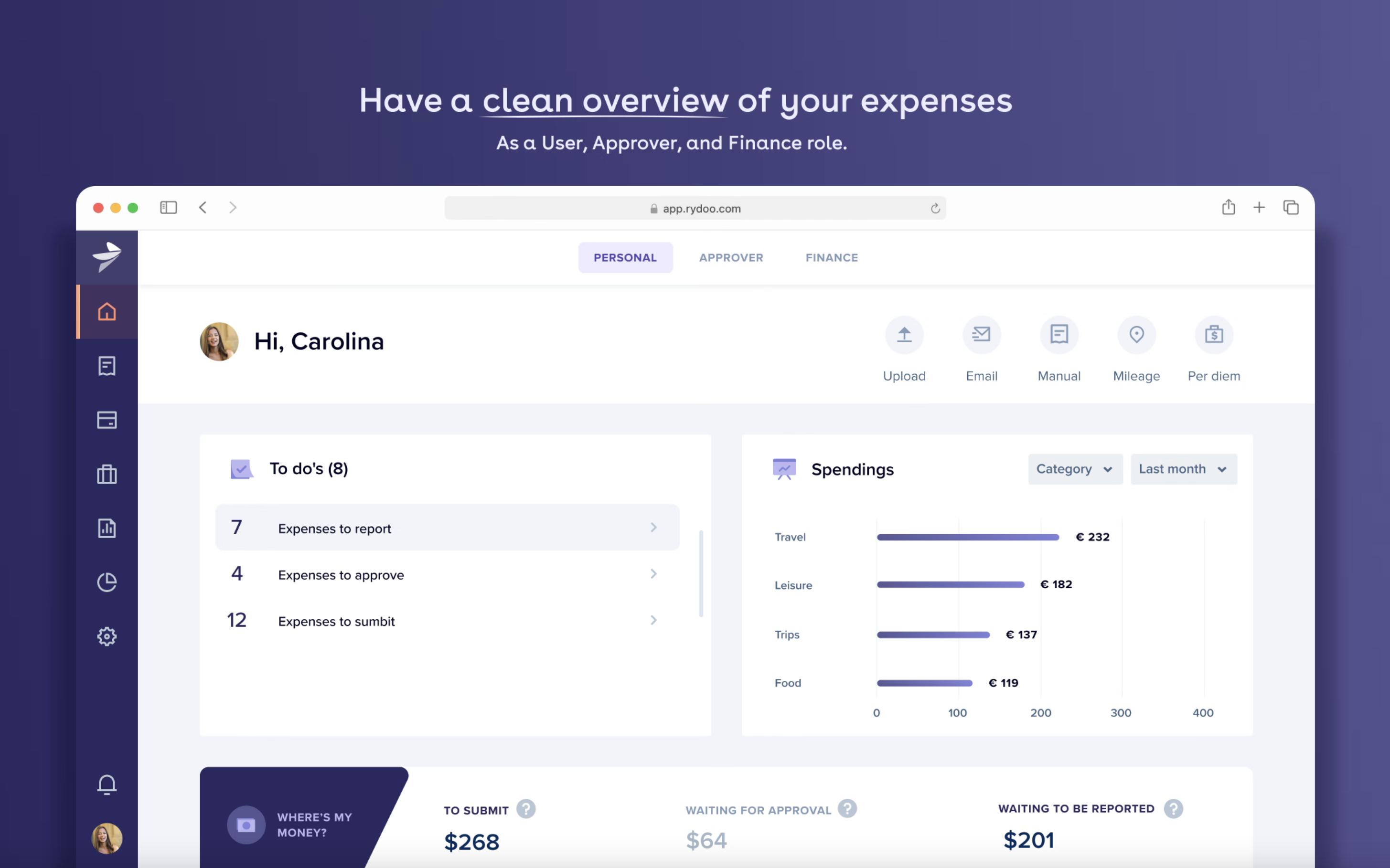
Task: Click the suitcase trips sidebar icon
Action: click(107, 474)
